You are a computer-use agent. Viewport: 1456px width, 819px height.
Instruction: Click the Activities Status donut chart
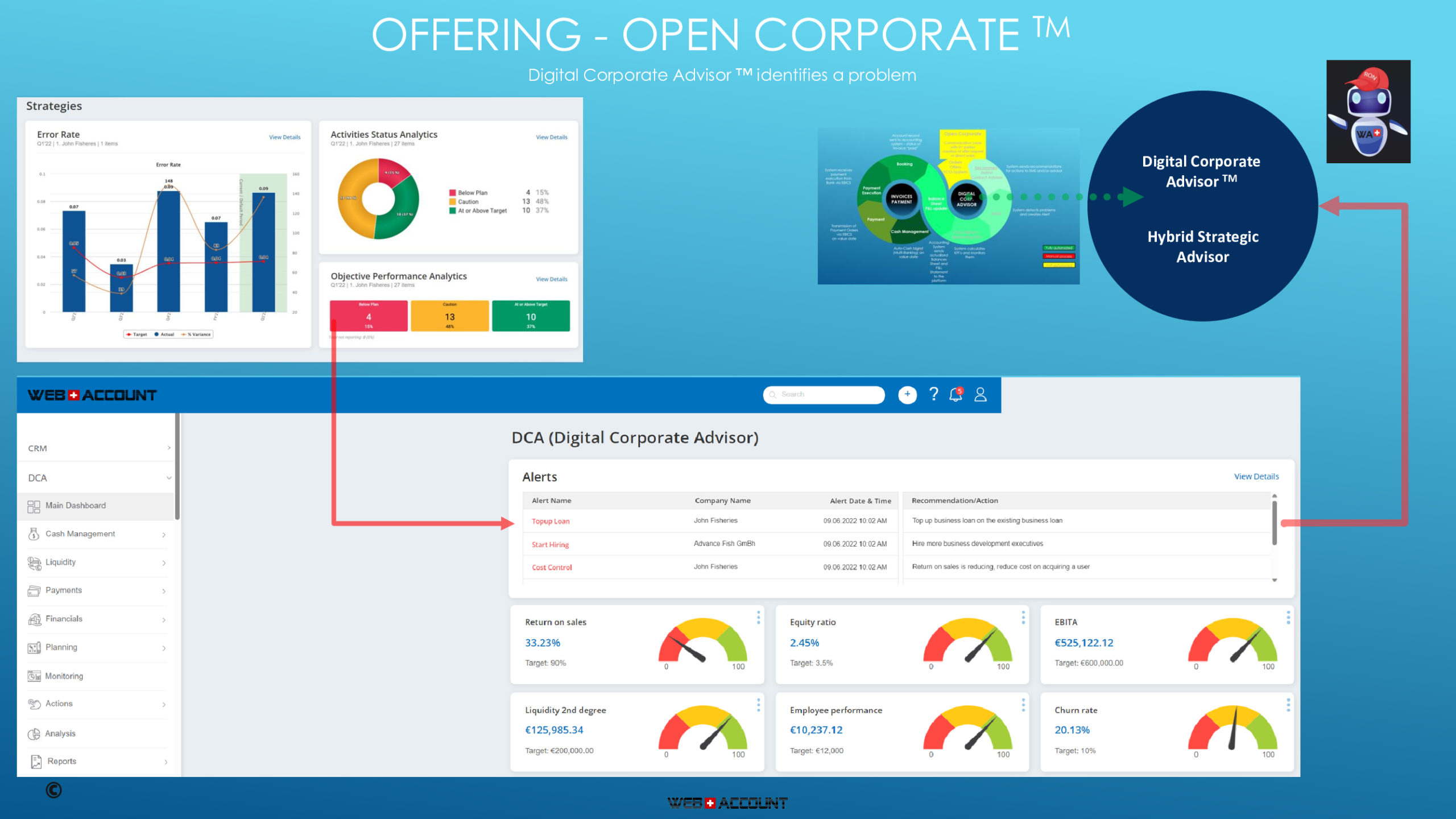[x=378, y=198]
